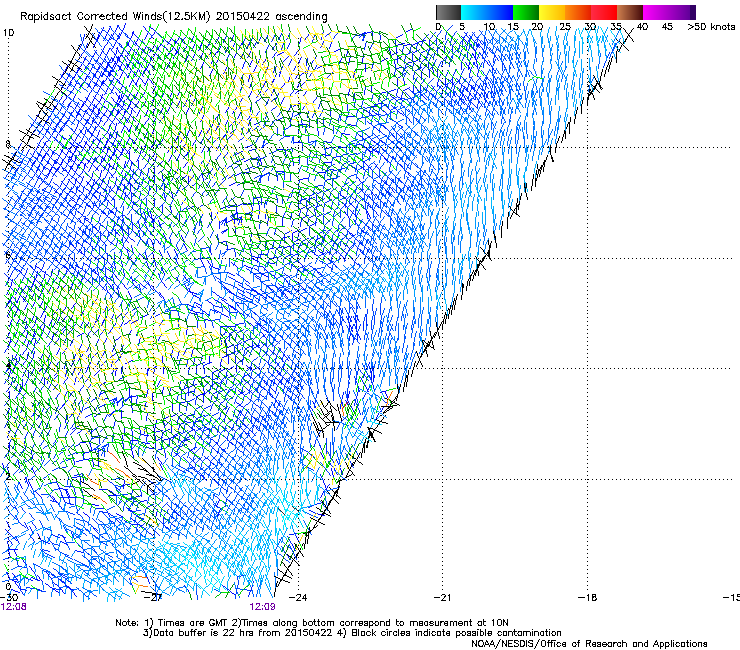
Task: Select the red 30–35 knots legend segment
Action: click(604, 12)
